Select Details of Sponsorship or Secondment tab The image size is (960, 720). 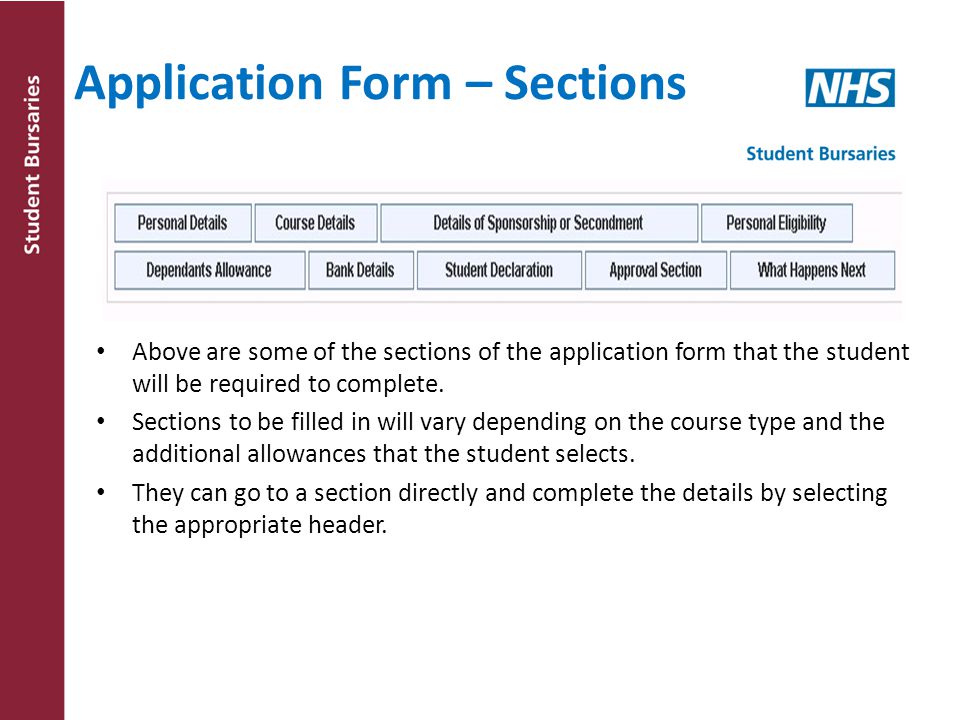[x=539, y=223]
